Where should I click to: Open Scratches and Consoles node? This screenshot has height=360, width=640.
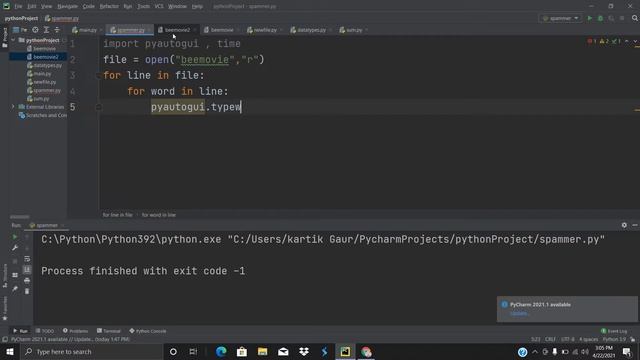(x=43, y=115)
